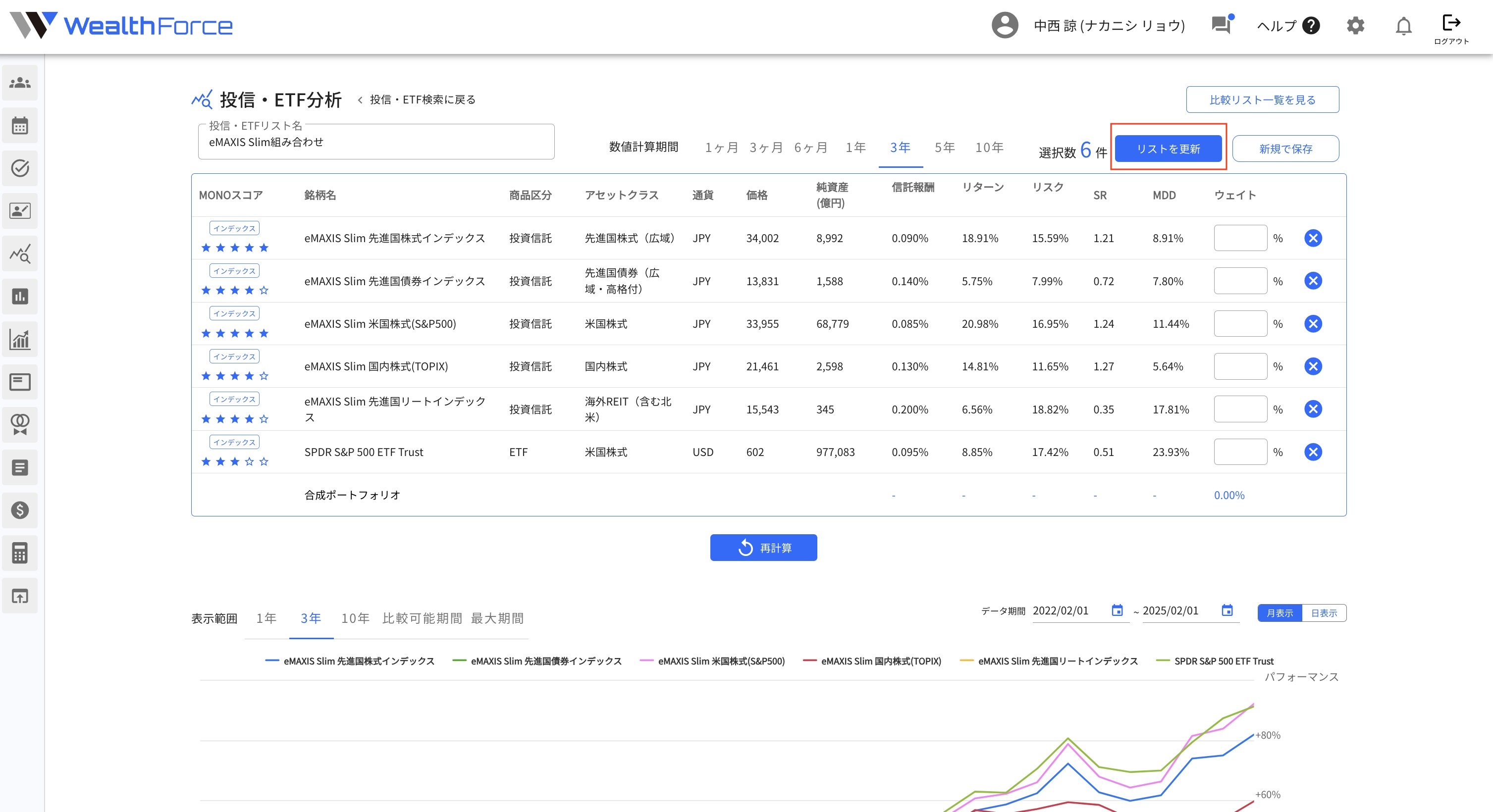The image size is (1493, 812).
Task: Switch chart to 月表示 monthly view
Action: [x=1280, y=613]
